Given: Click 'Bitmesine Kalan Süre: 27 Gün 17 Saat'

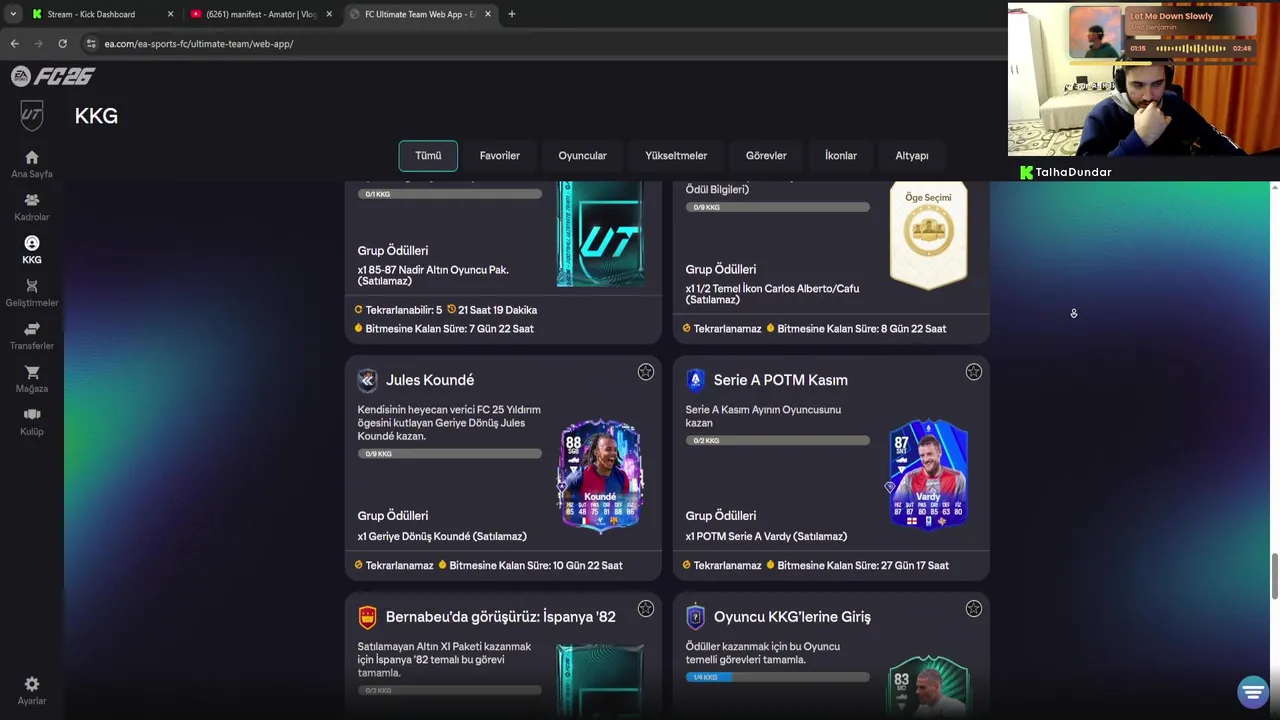Looking at the screenshot, I should point(863,566).
